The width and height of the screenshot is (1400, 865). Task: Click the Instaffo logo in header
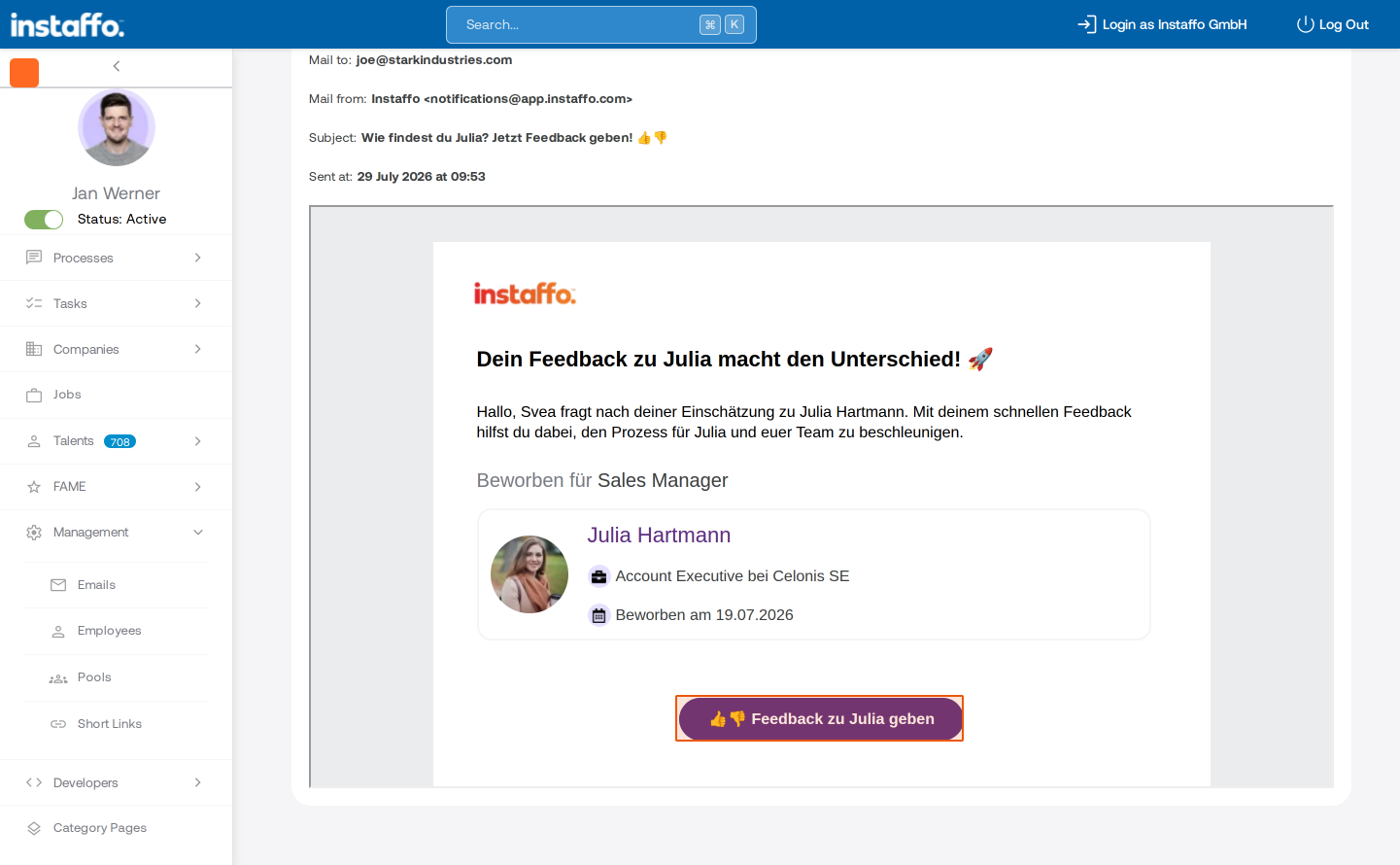pos(67,24)
